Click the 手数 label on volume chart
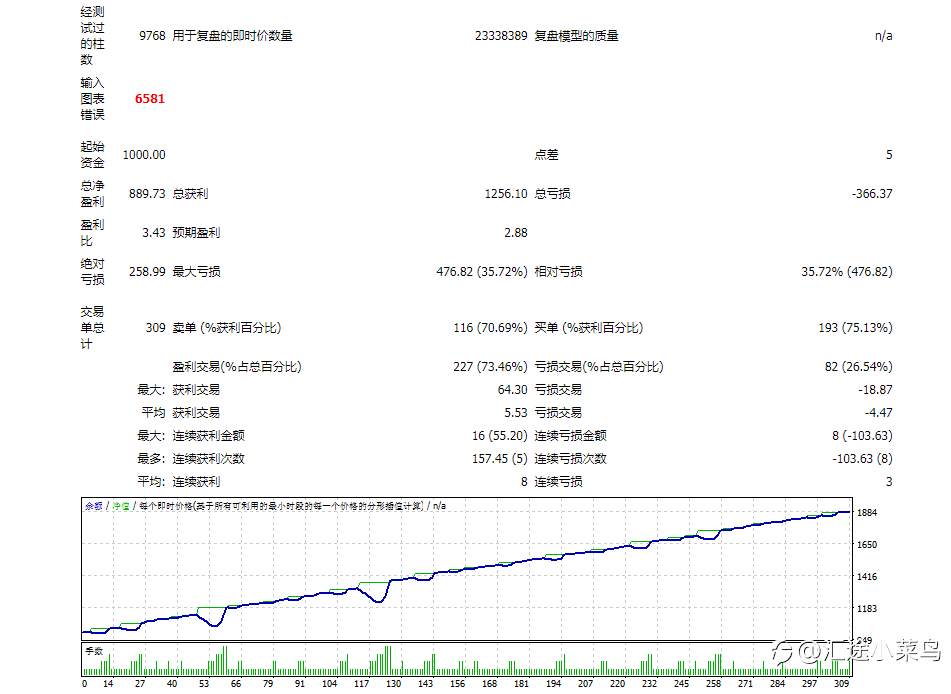The height and width of the screenshot is (694, 951). pos(94,651)
